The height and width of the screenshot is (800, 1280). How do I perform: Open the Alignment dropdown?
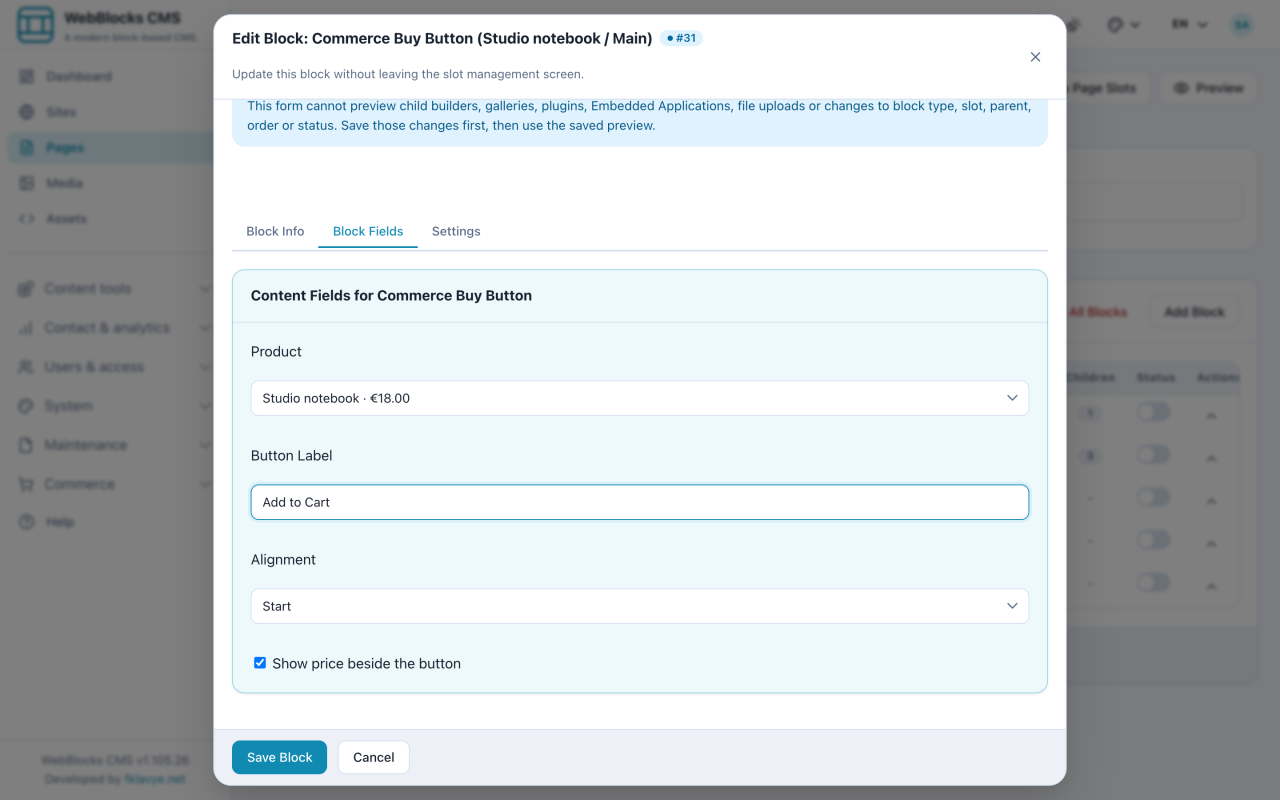(640, 606)
